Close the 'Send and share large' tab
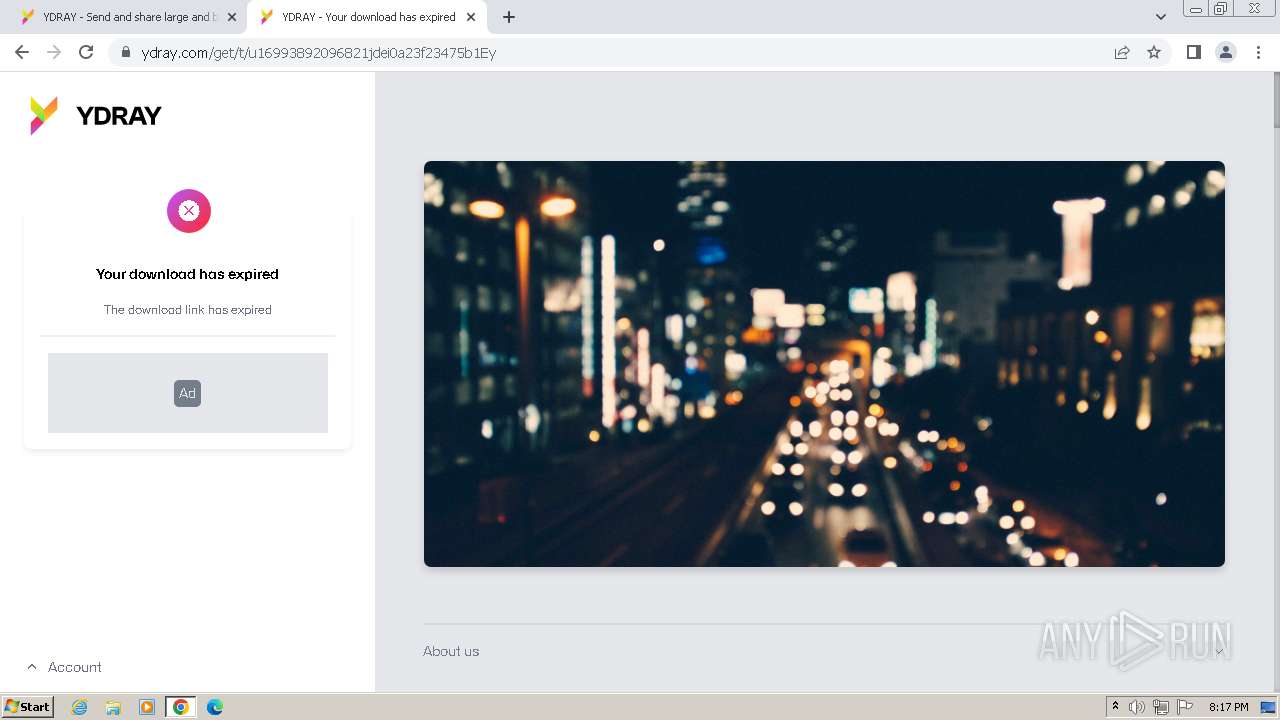Image resolution: width=1280 pixels, height=720 pixels. [x=232, y=17]
